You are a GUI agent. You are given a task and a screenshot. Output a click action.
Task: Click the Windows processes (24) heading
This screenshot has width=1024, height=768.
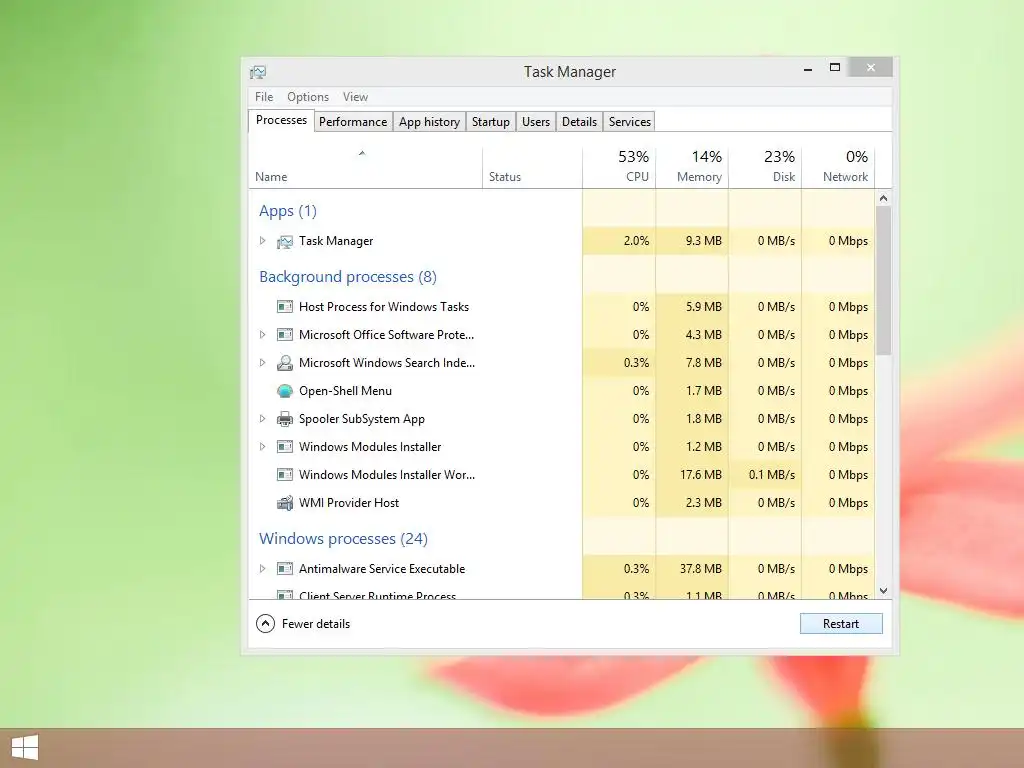(x=344, y=539)
